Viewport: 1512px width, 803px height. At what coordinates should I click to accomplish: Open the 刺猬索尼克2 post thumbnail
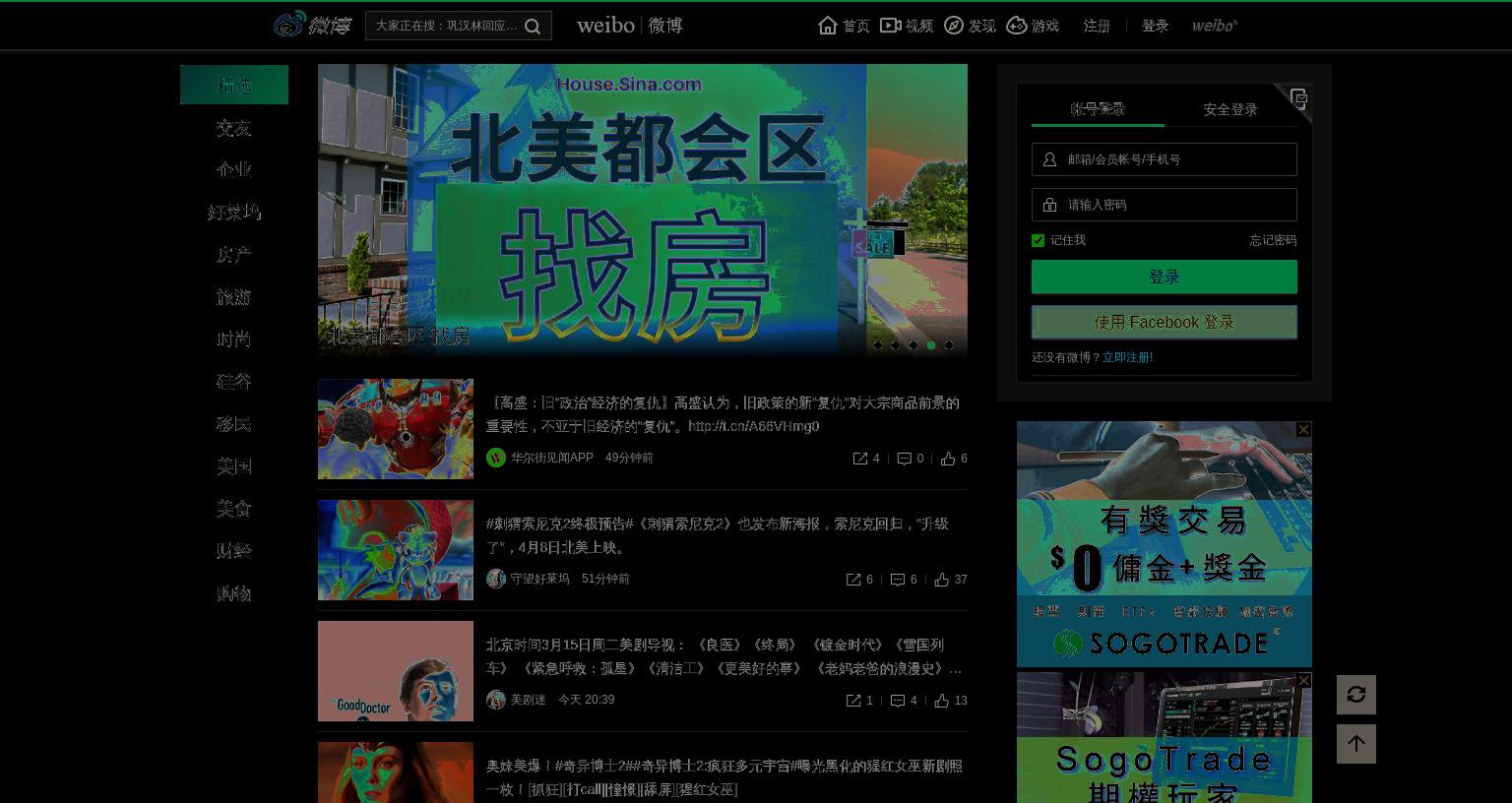point(396,550)
